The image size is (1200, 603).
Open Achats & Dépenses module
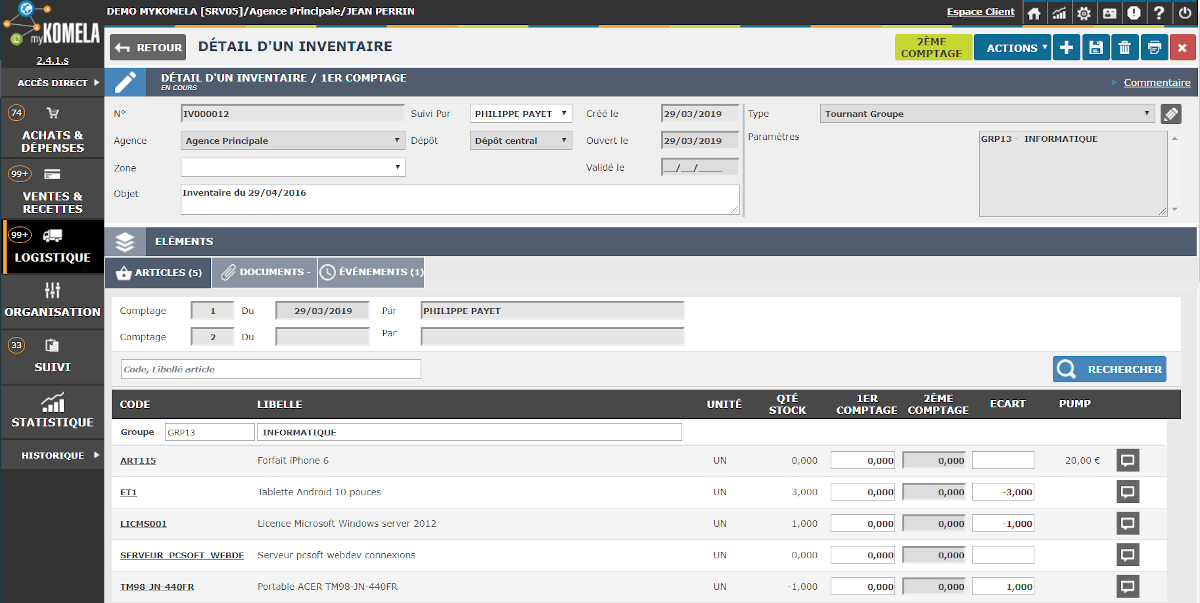click(52, 129)
